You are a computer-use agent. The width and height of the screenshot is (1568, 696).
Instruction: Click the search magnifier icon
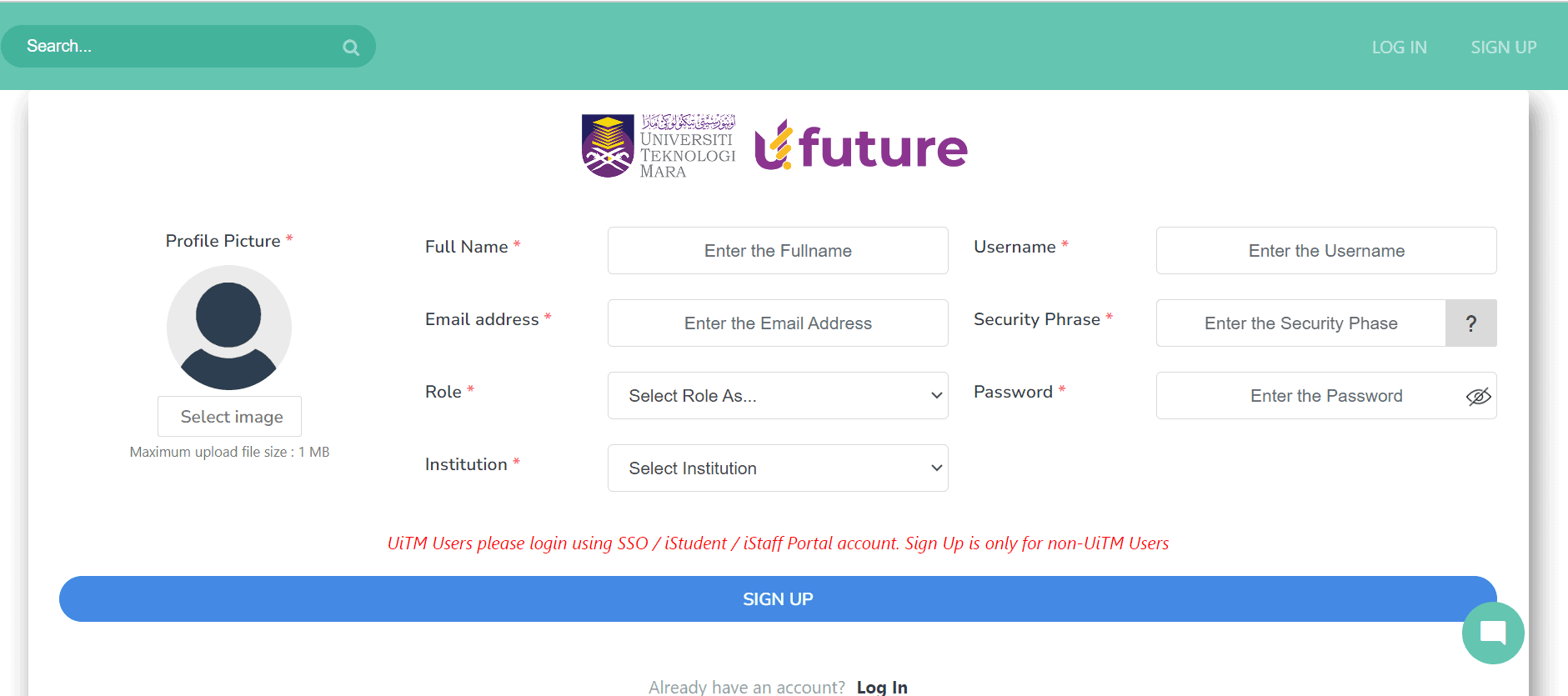(350, 46)
